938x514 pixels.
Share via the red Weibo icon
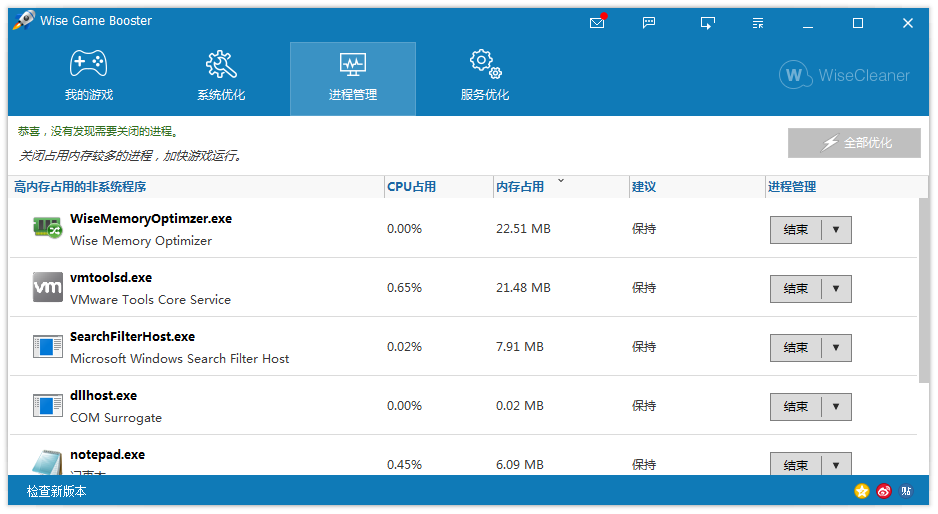[x=884, y=491]
